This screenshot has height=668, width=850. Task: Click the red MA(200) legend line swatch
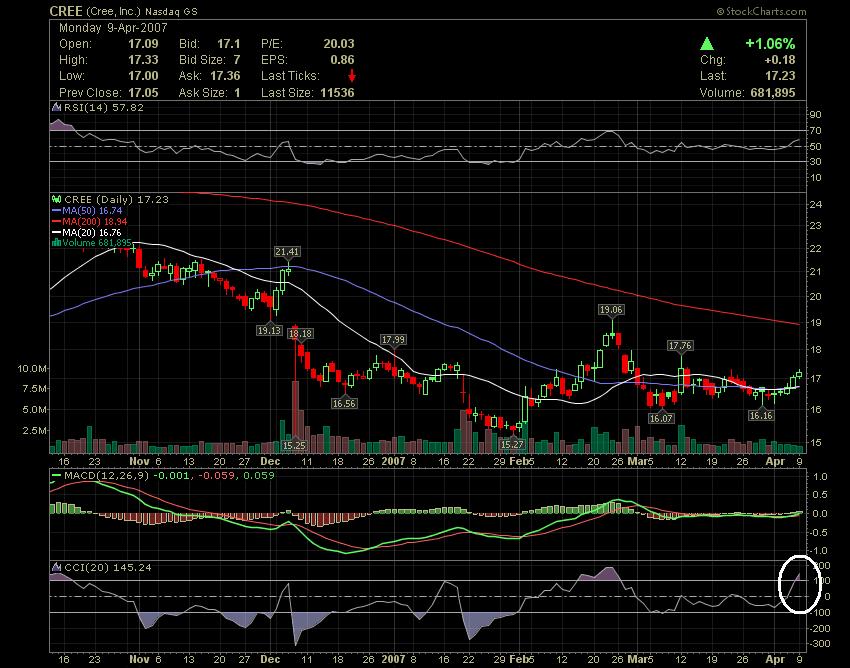pos(56,221)
